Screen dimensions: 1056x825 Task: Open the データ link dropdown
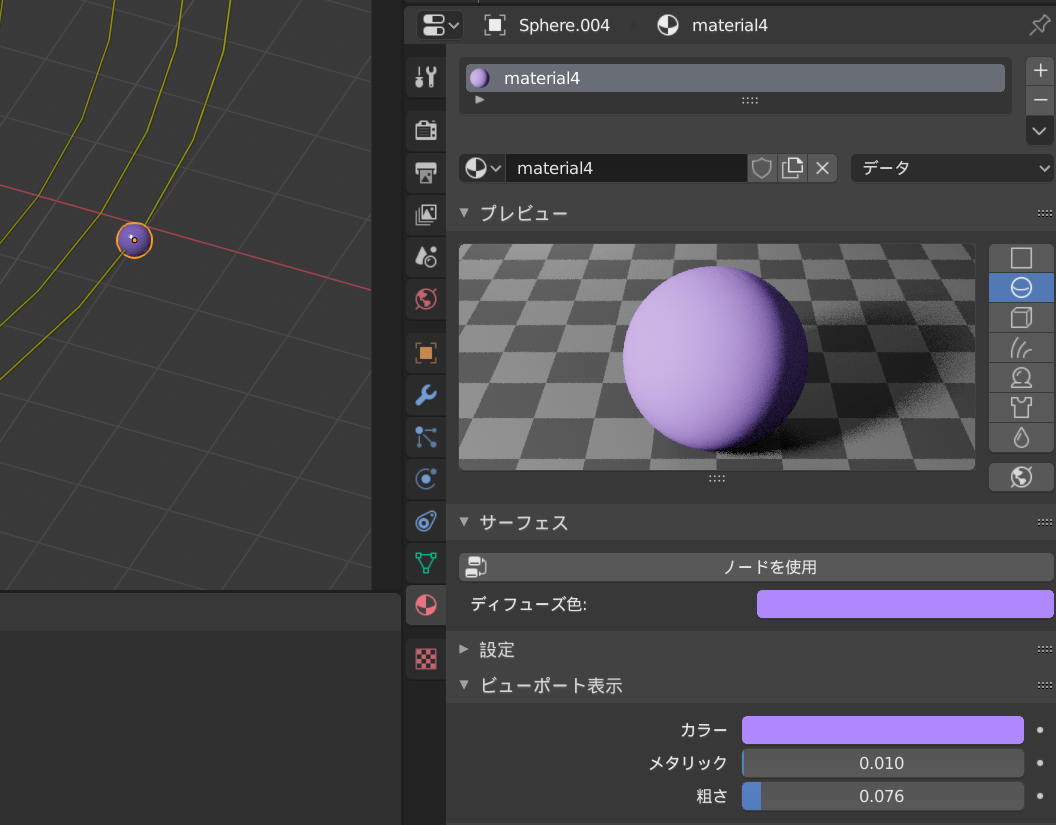click(952, 168)
